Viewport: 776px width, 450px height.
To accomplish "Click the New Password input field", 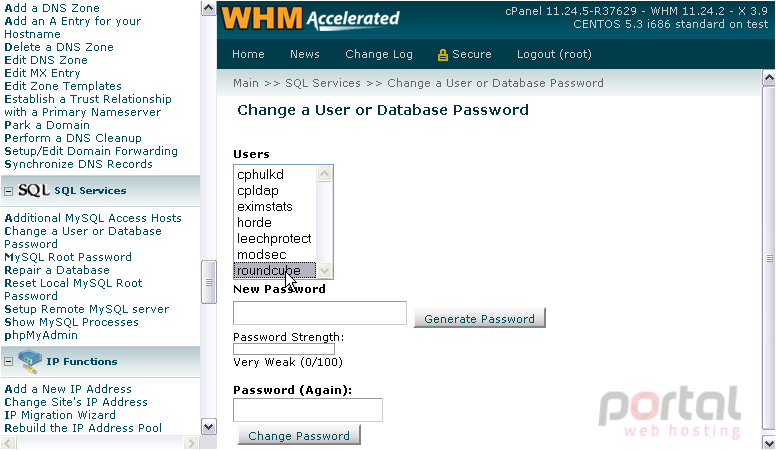I will click(320, 313).
